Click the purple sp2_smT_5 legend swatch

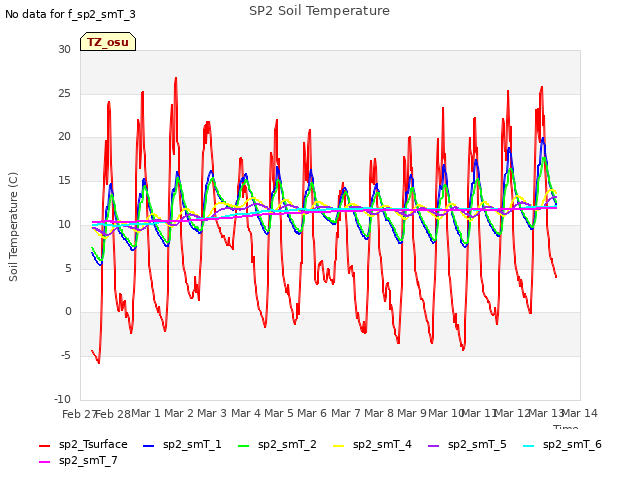tap(433, 446)
